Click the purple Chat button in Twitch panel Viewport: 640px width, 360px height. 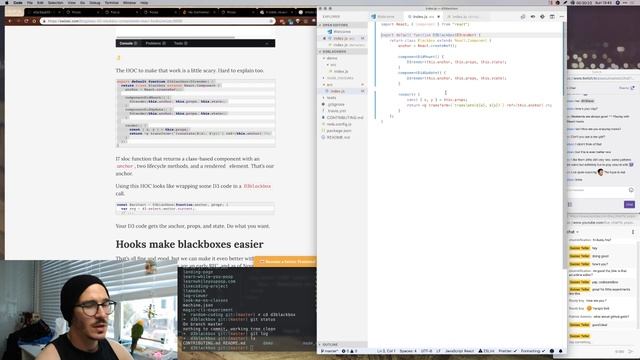629,204
